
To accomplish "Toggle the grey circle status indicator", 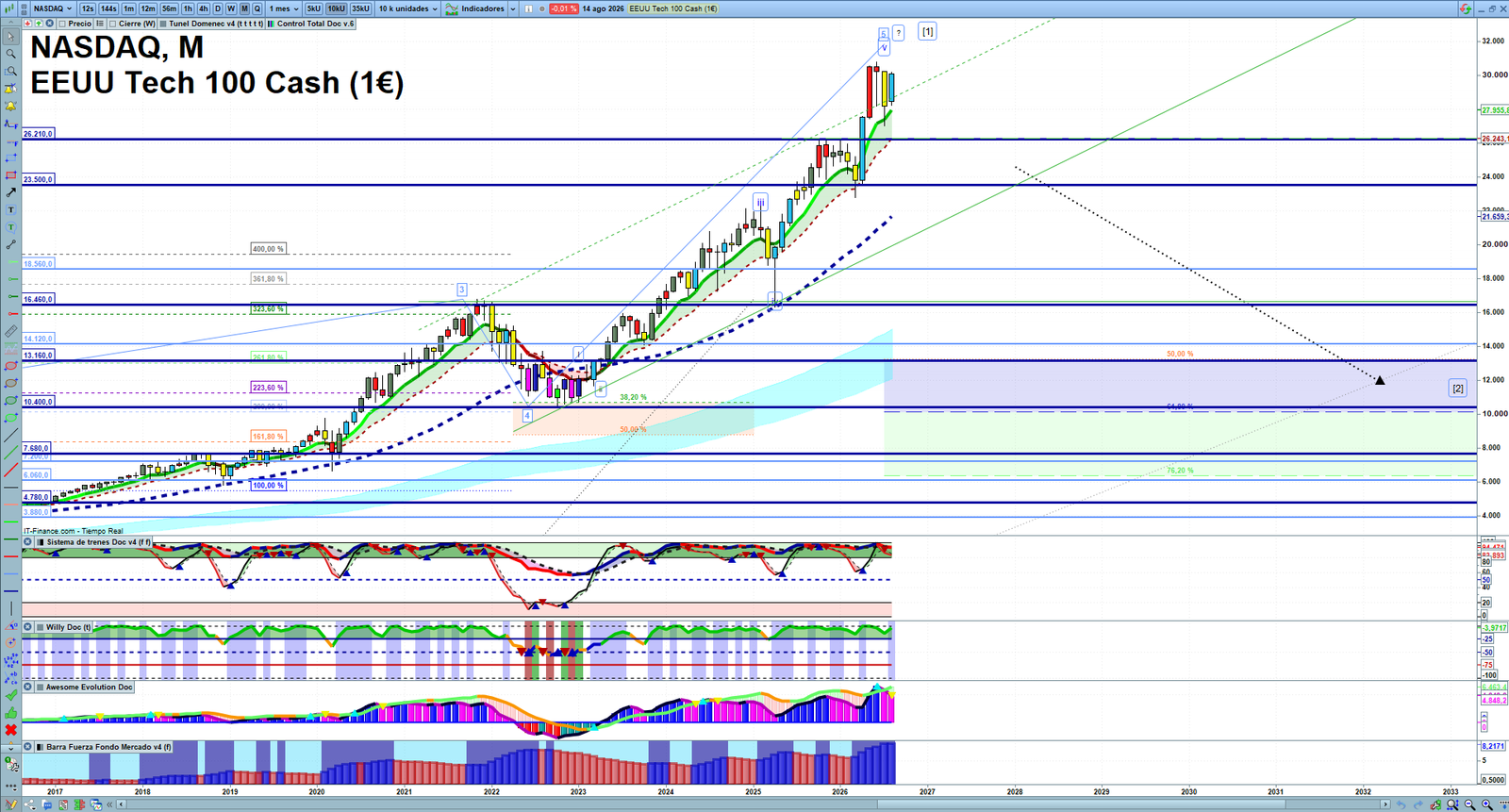I will (x=542, y=8).
